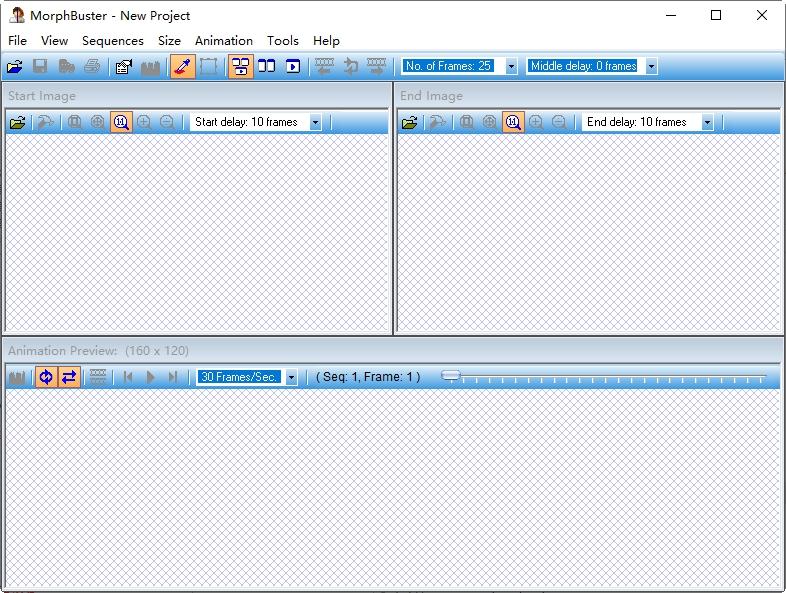Toggle the eyedropper marker tool
Screen dimensions: 786x593
pyautogui.click(x=183, y=66)
